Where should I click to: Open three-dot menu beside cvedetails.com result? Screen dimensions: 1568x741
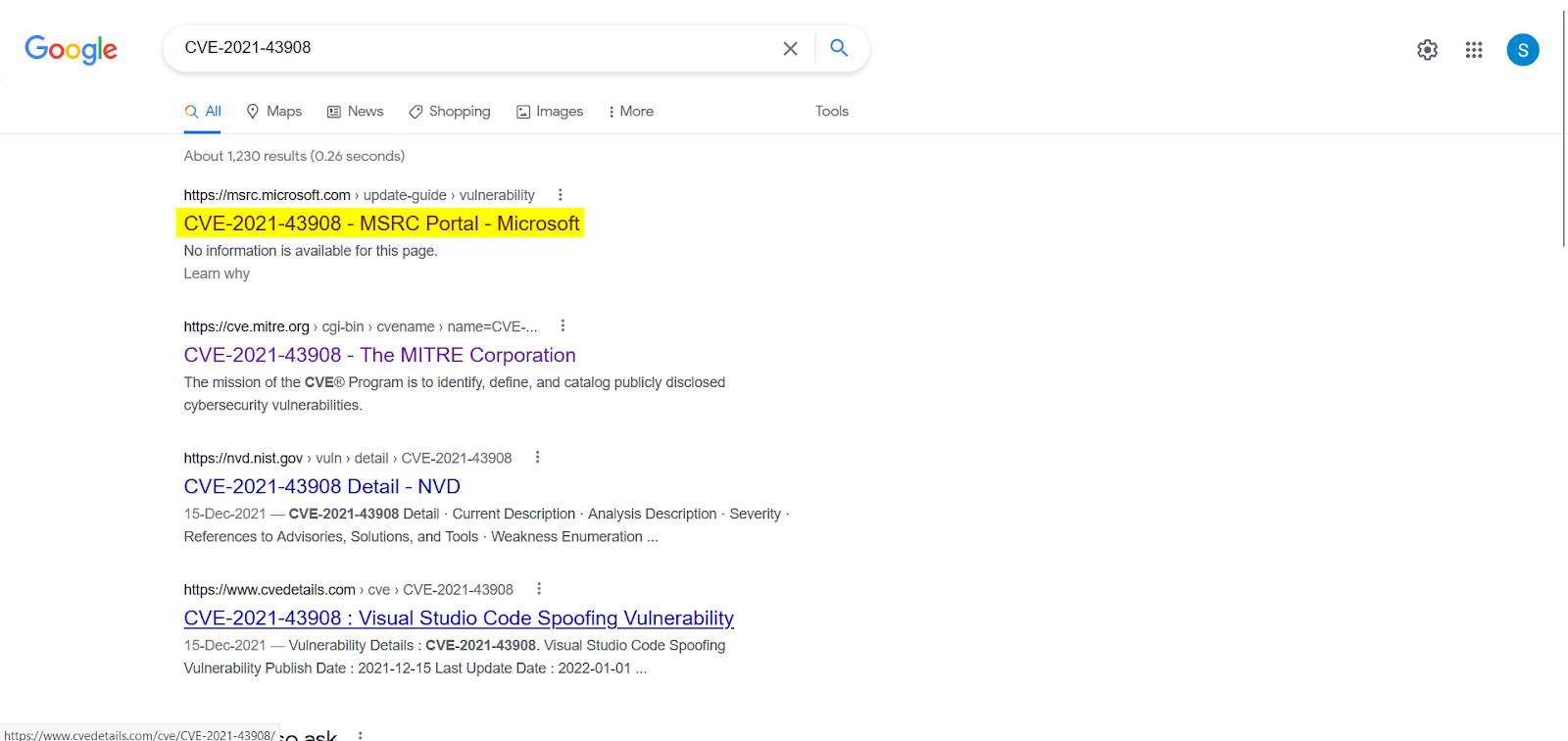[539, 588]
